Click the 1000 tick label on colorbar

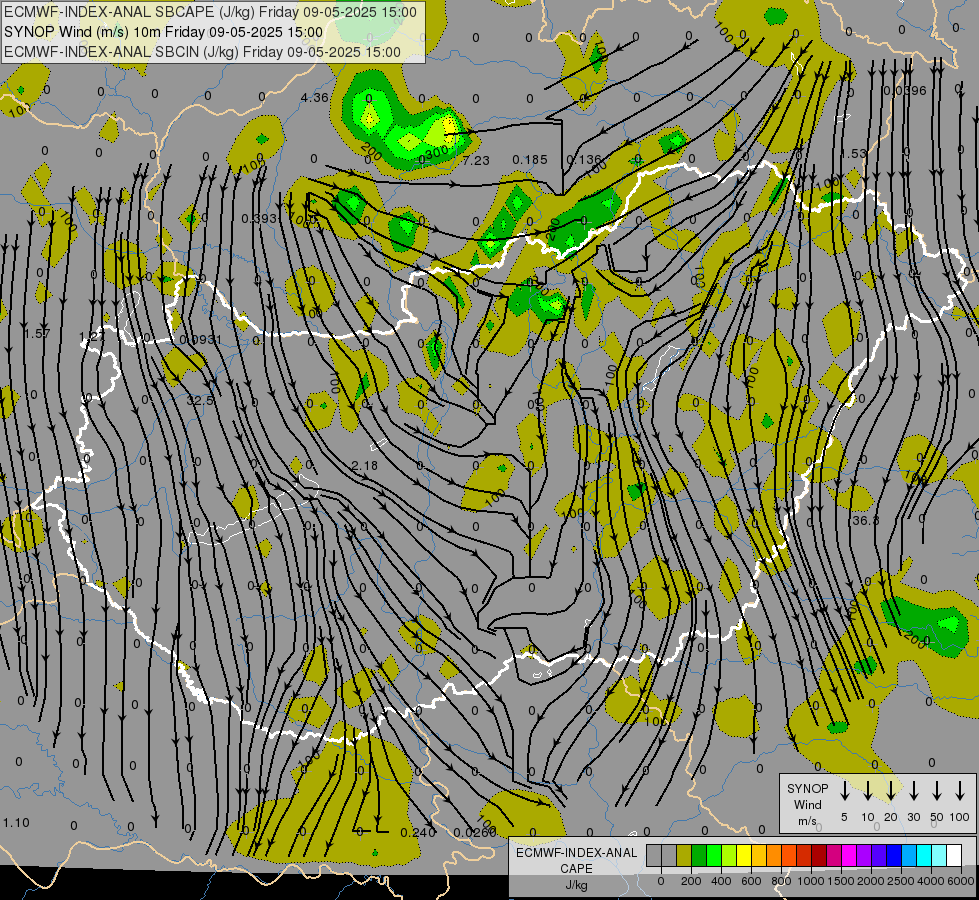click(811, 881)
